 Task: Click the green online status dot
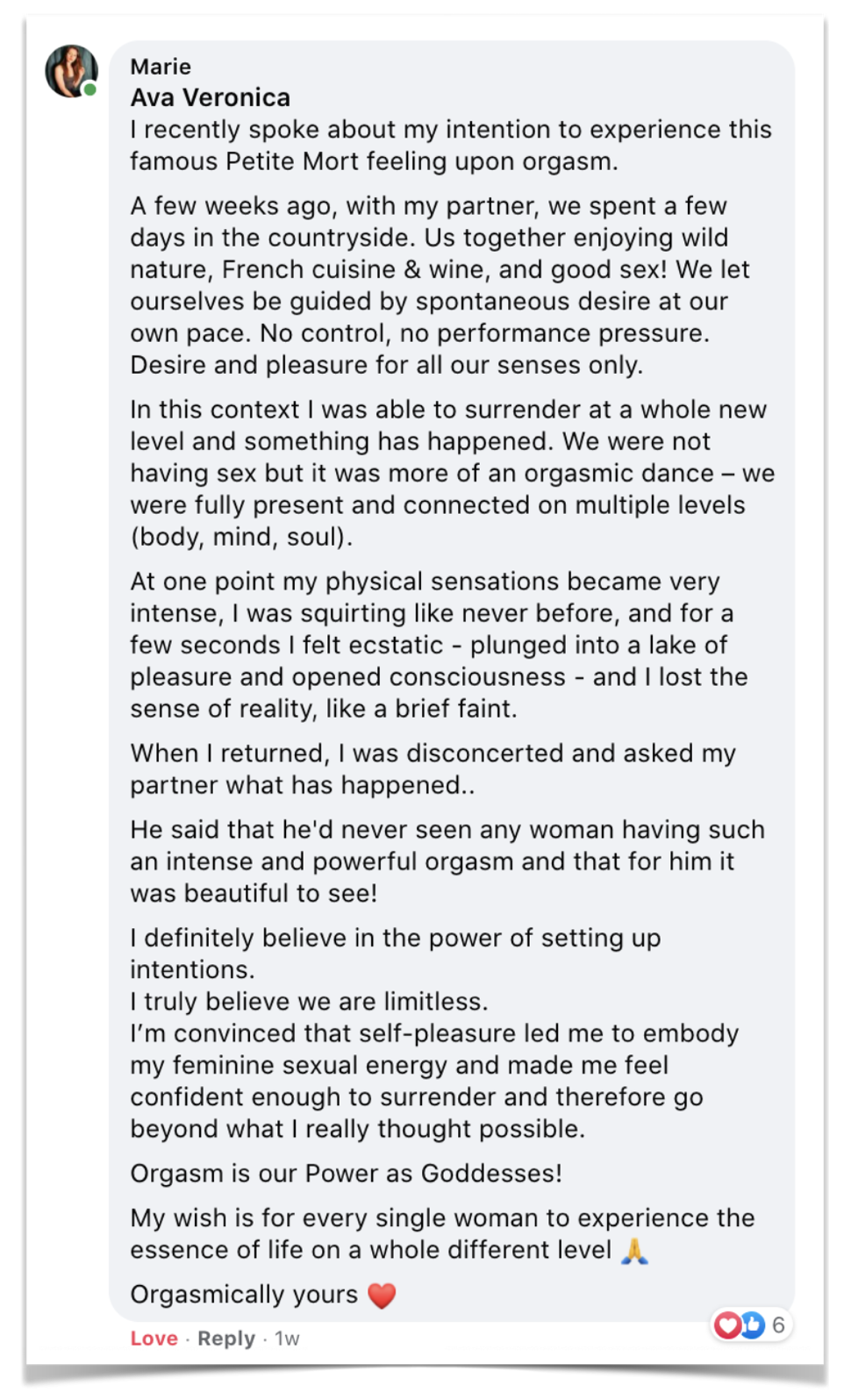click(x=90, y=89)
